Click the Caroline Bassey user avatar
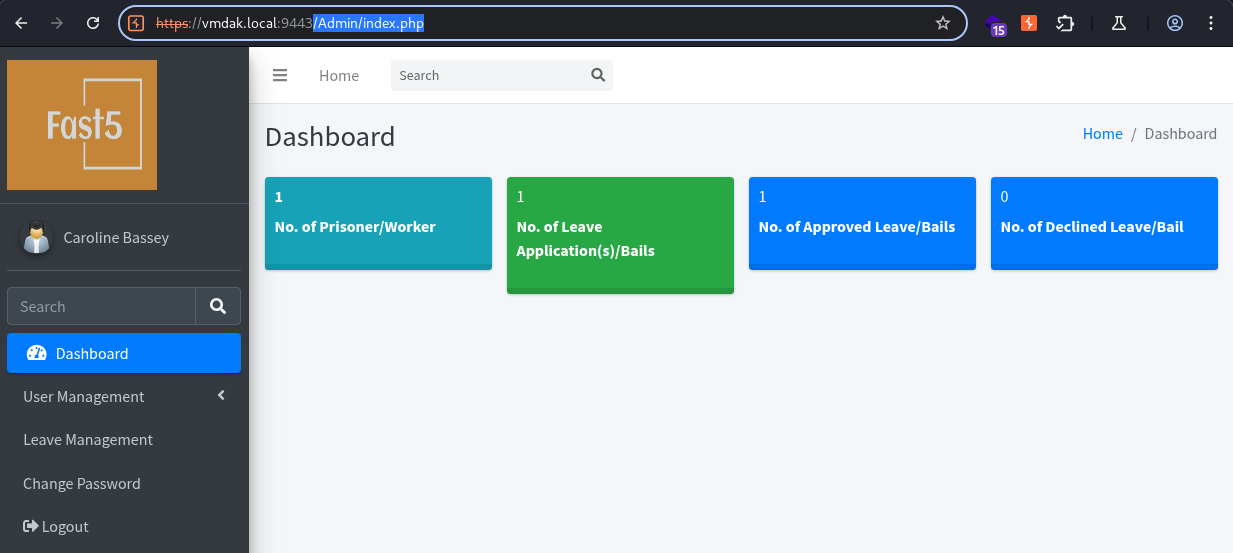This screenshot has height=553, width=1233. tap(37, 237)
